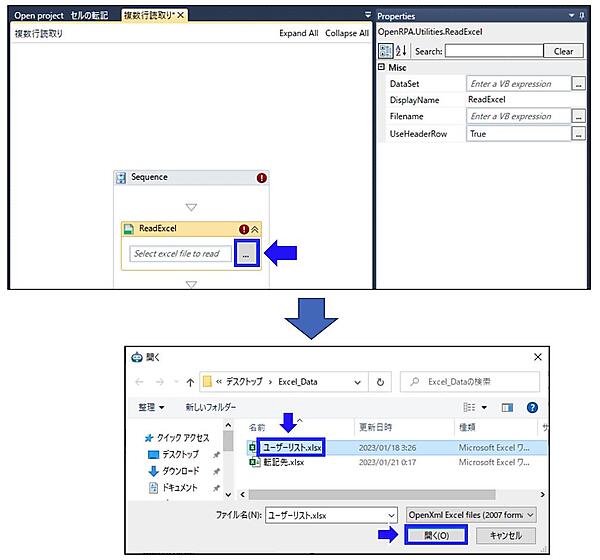Sort files by 種類 column

click(x=467, y=427)
